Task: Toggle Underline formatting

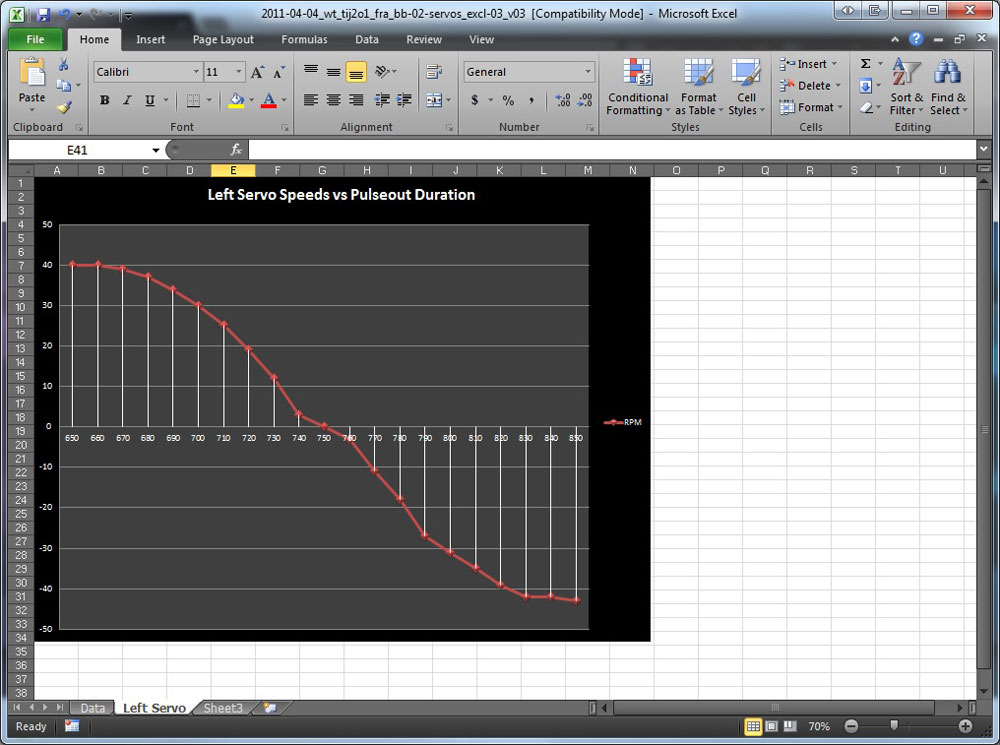Action: point(150,100)
